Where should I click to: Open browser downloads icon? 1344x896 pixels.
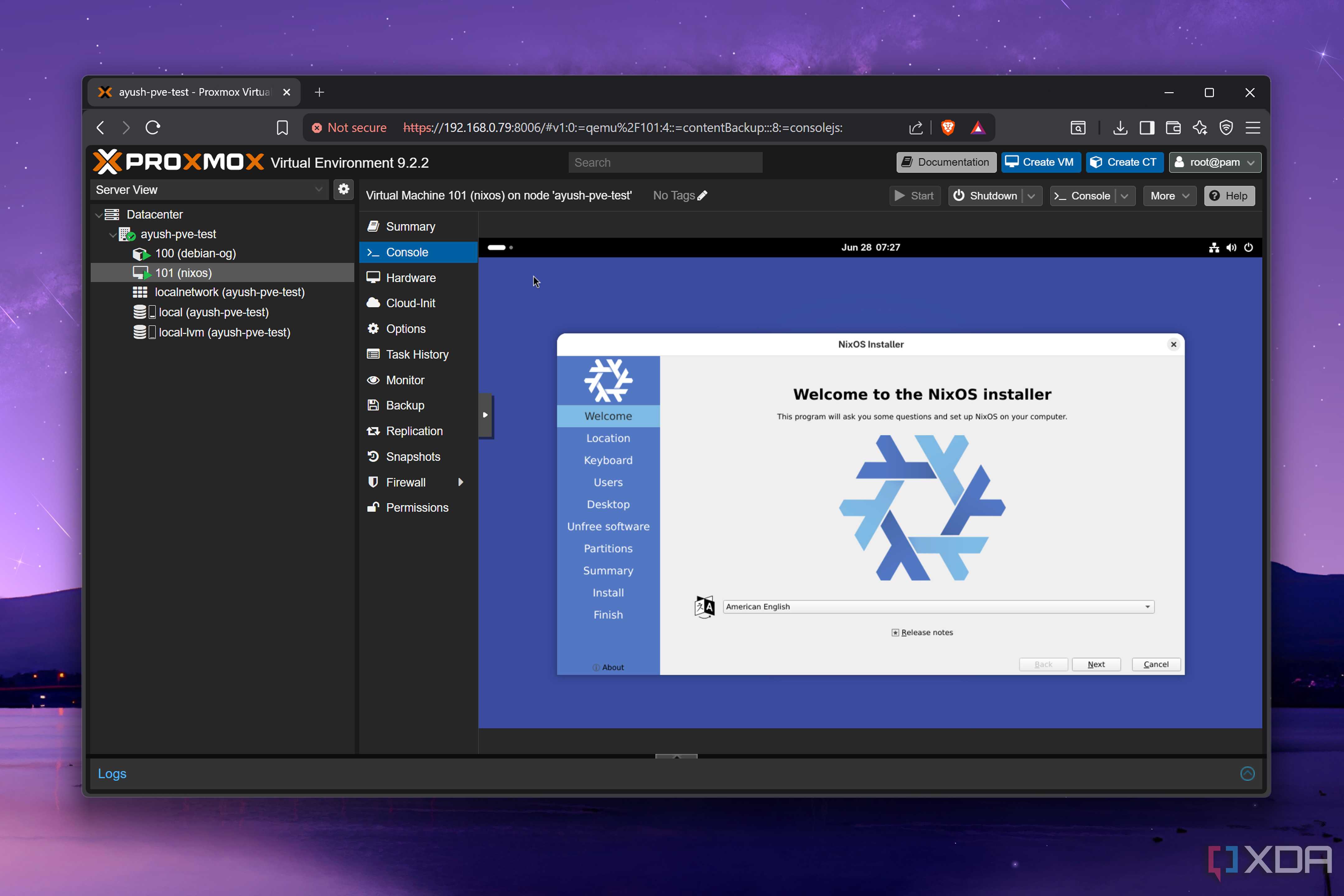[x=1120, y=128]
